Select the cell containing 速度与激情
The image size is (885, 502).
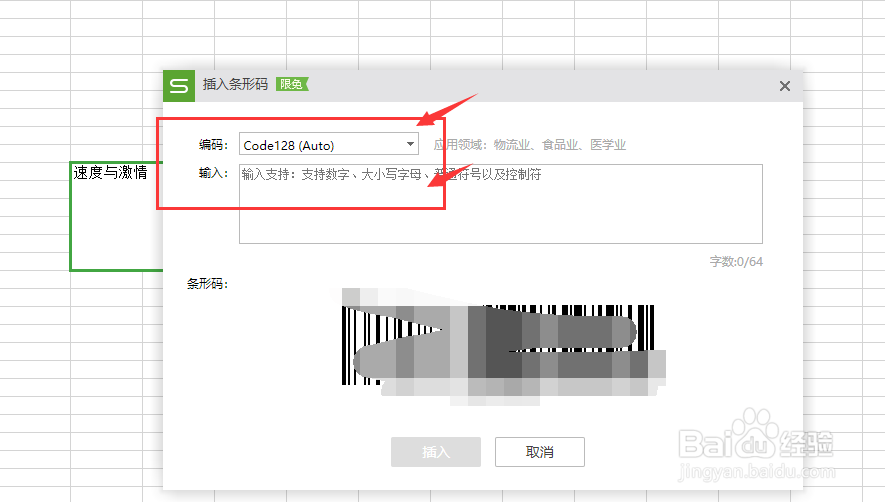point(117,216)
